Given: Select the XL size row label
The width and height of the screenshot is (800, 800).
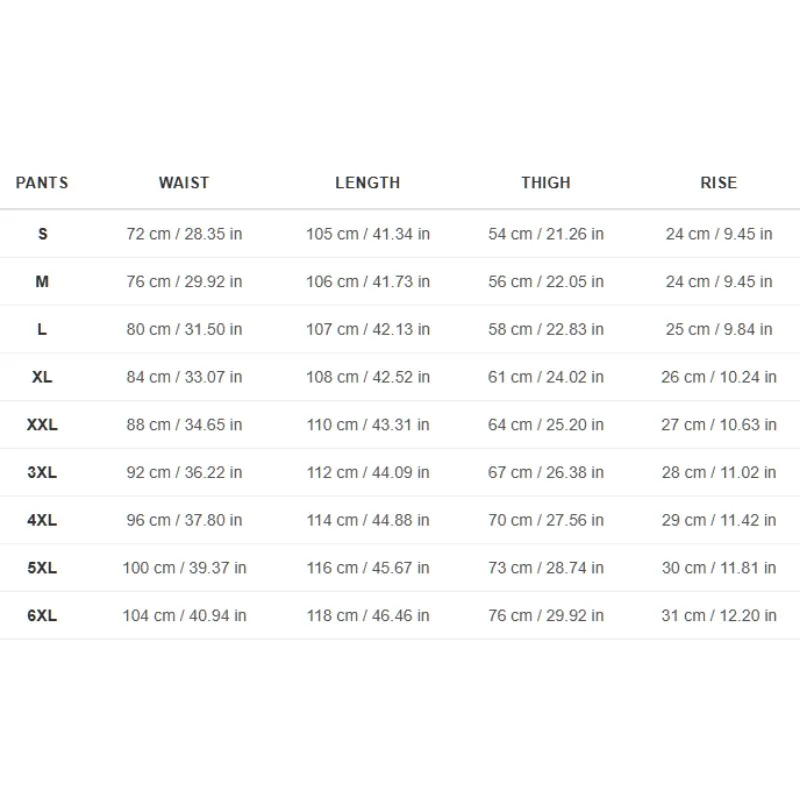Looking at the screenshot, I should (42, 377).
